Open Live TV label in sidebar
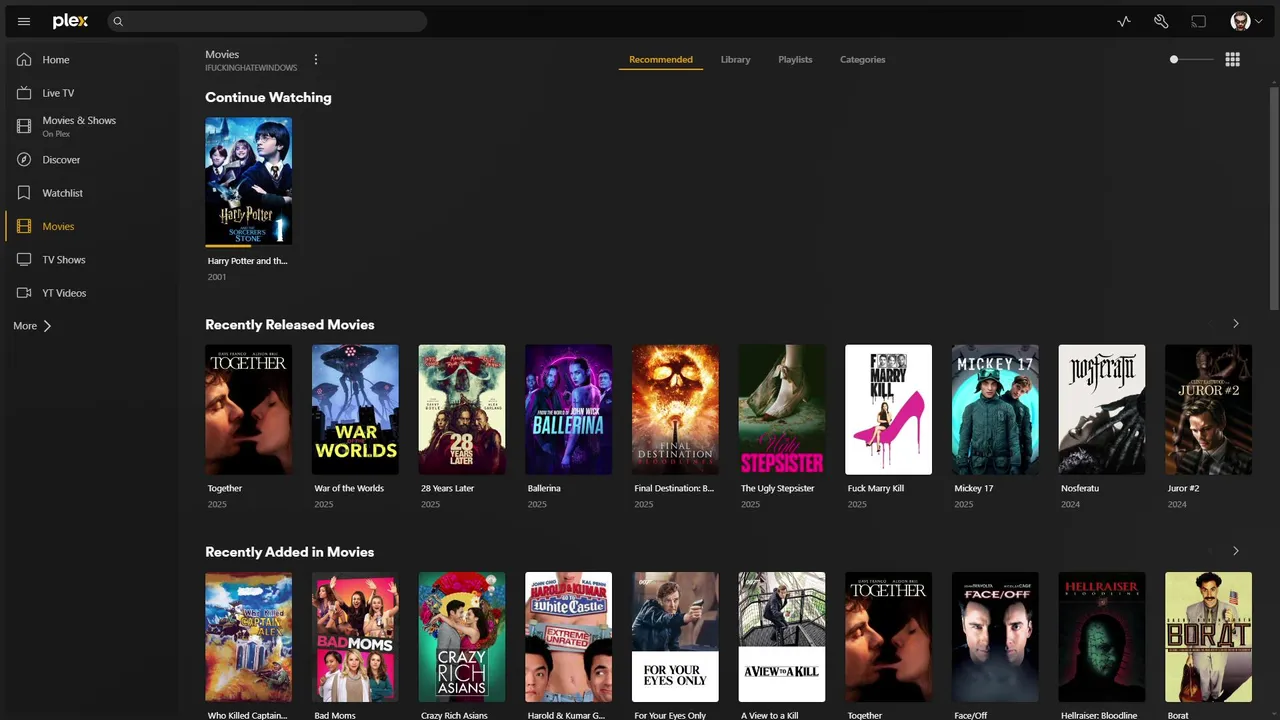The height and width of the screenshot is (720, 1280). click(58, 93)
